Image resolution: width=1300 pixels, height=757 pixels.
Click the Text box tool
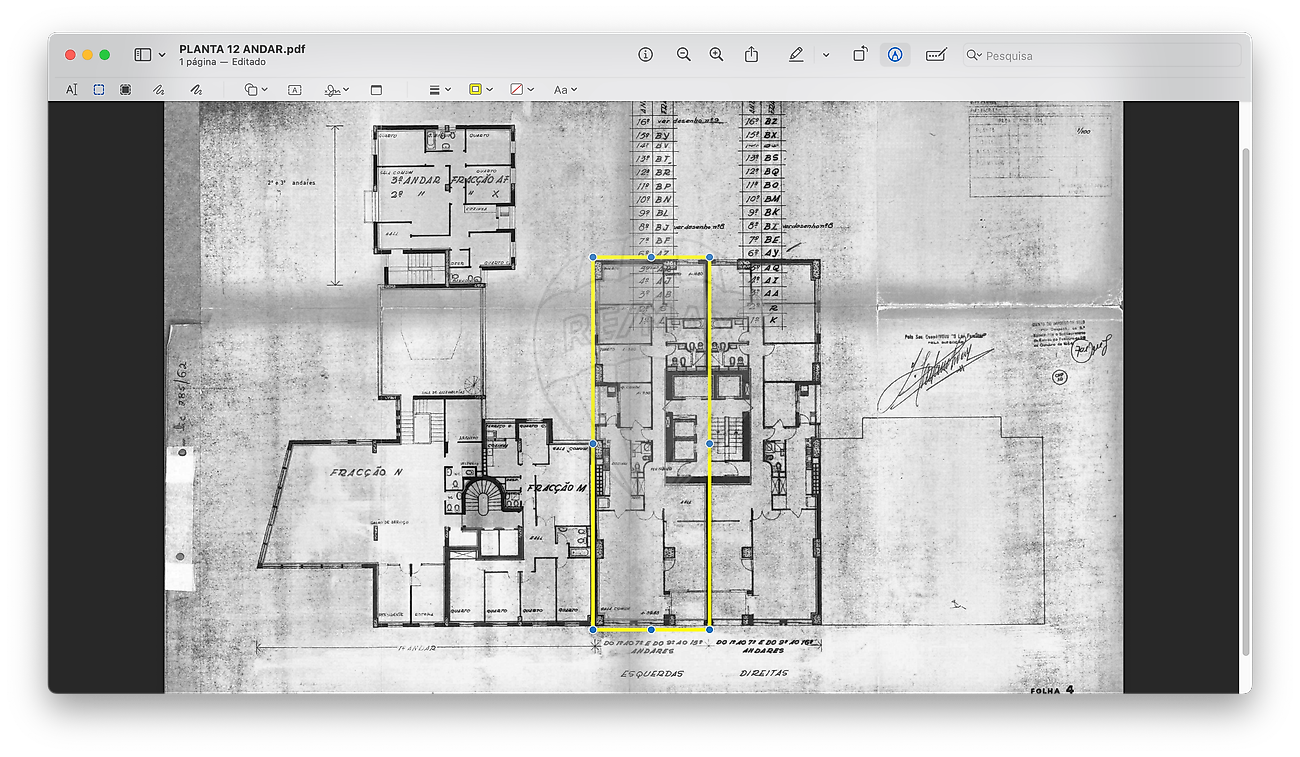[294, 90]
